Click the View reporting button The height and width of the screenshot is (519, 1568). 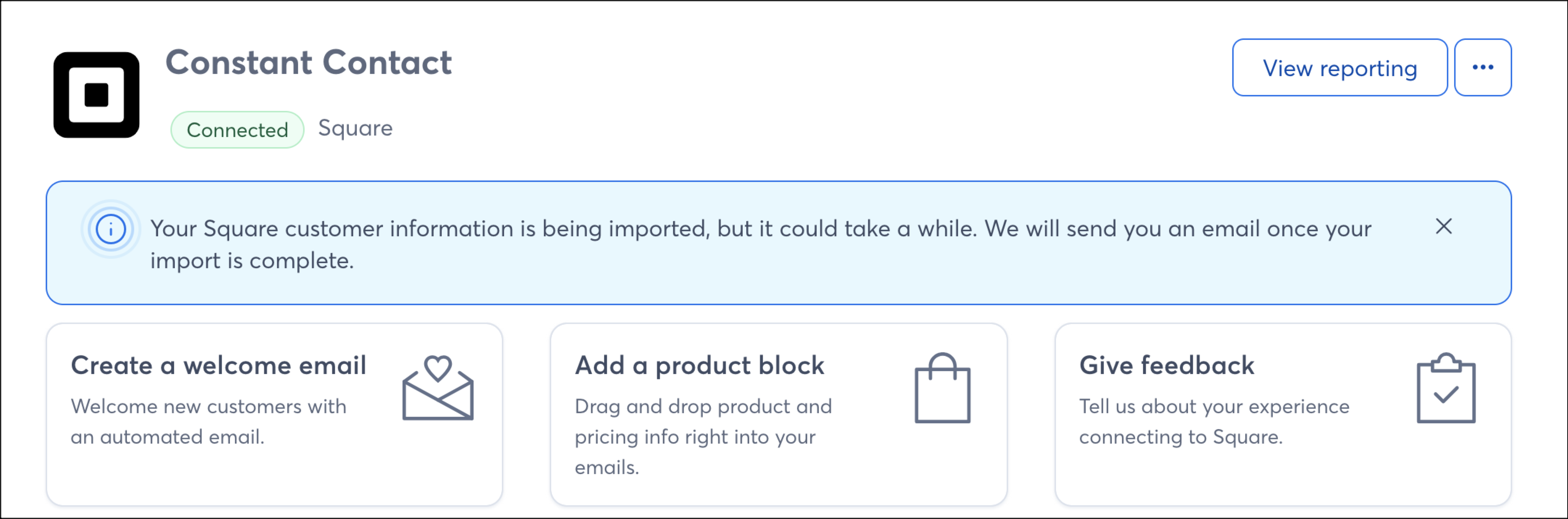[1339, 67]
